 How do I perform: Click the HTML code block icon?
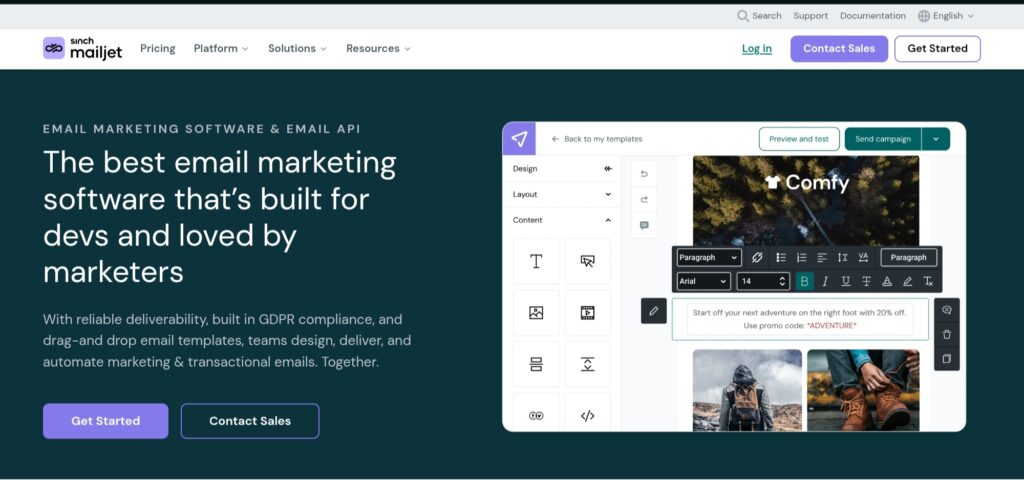tap(587, 415)
